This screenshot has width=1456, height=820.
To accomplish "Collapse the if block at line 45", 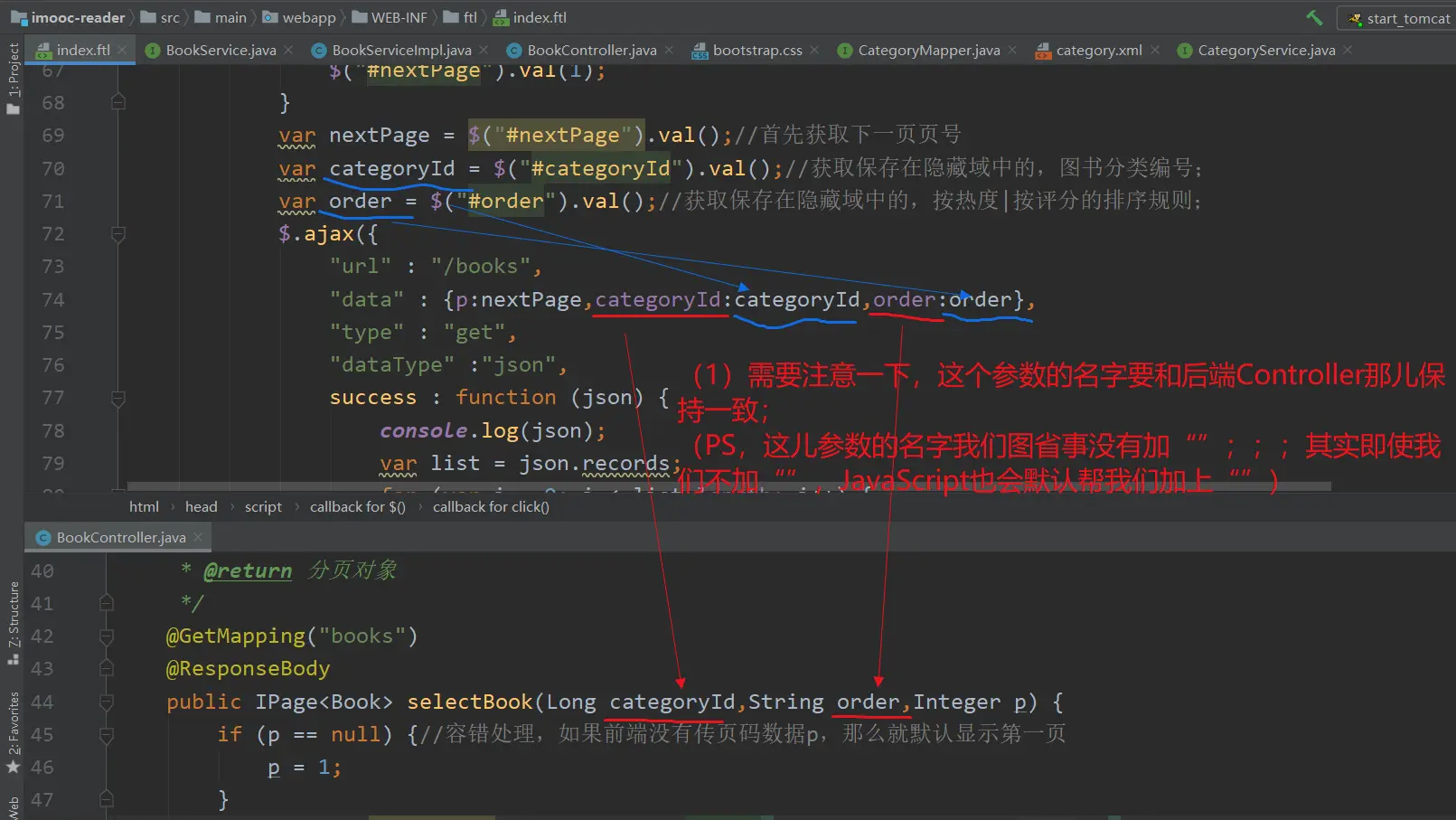I will 106,735.
